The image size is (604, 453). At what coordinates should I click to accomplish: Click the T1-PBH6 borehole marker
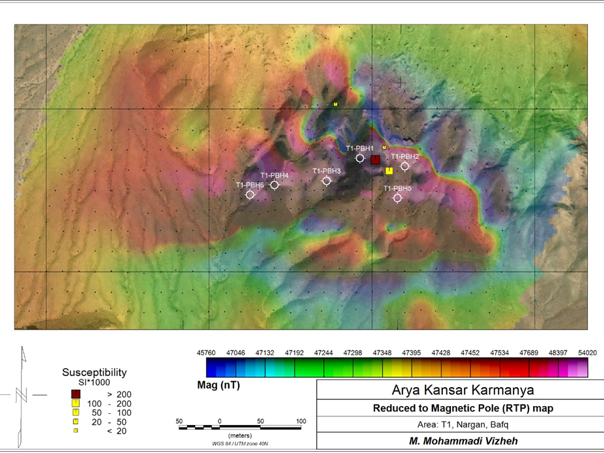(250, 195)
